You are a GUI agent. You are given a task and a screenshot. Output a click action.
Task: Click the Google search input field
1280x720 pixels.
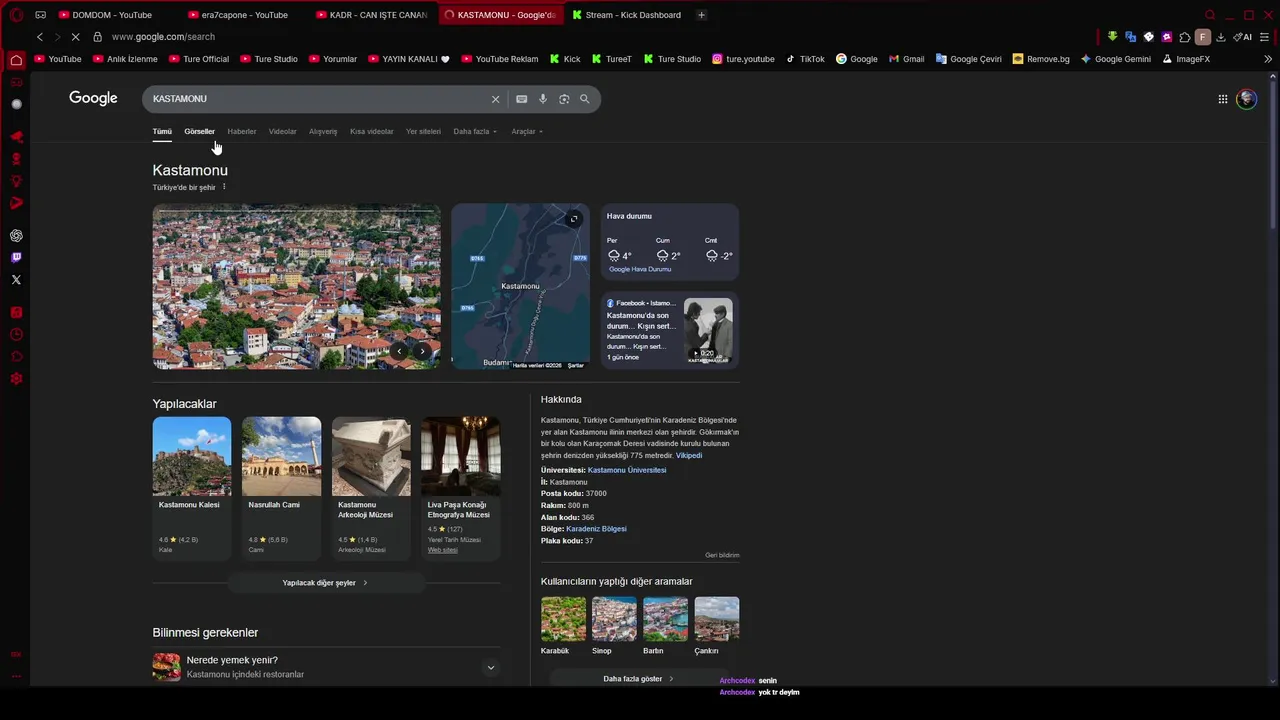pos(318,99)
